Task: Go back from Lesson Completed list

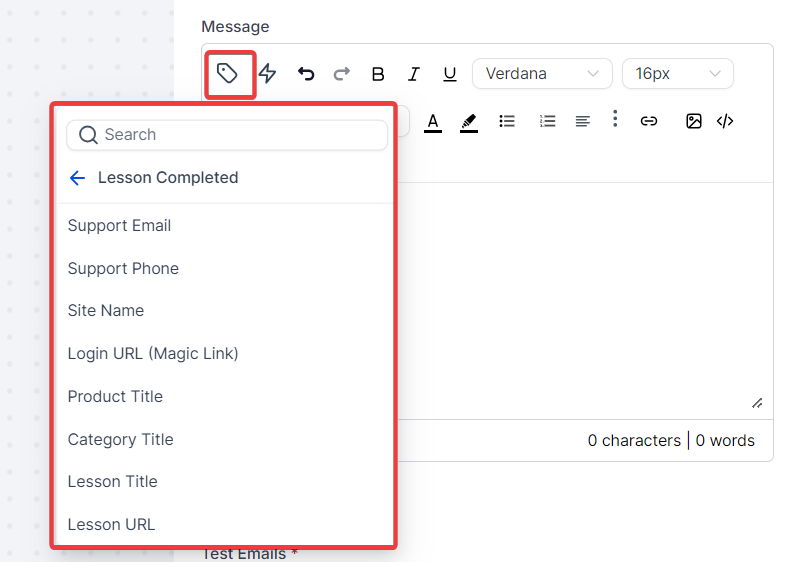Action: [78, 178]
